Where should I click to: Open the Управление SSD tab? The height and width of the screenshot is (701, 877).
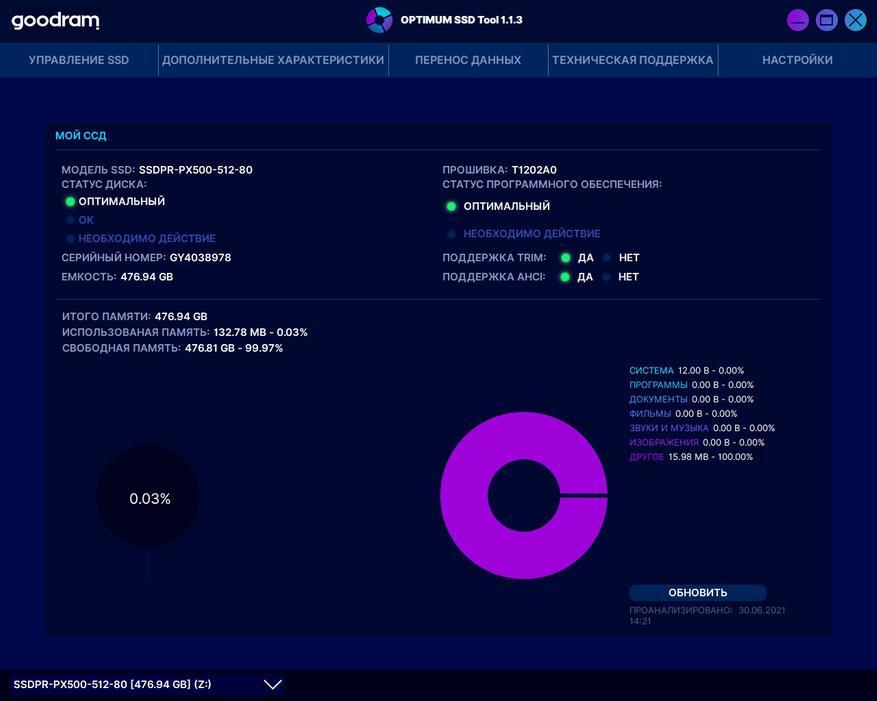point(79,60)
